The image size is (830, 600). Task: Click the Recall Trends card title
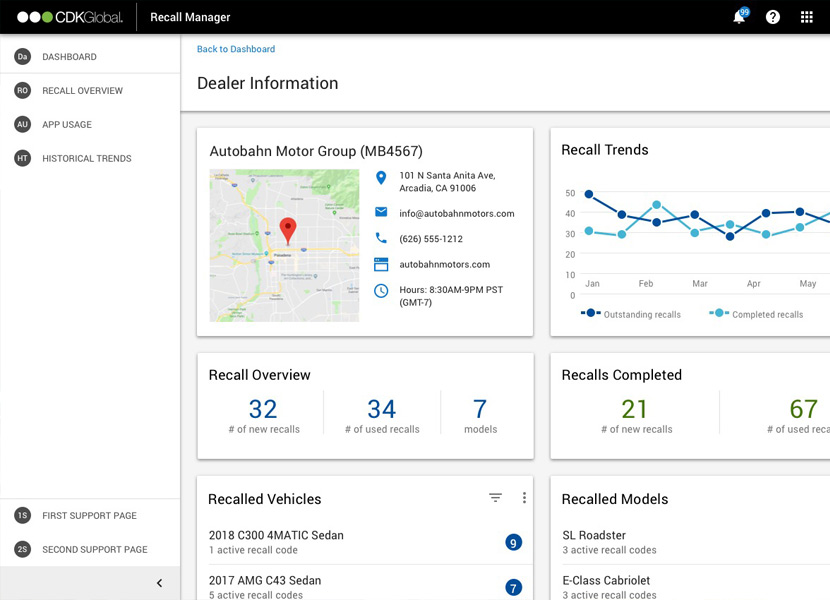(605, 150)
